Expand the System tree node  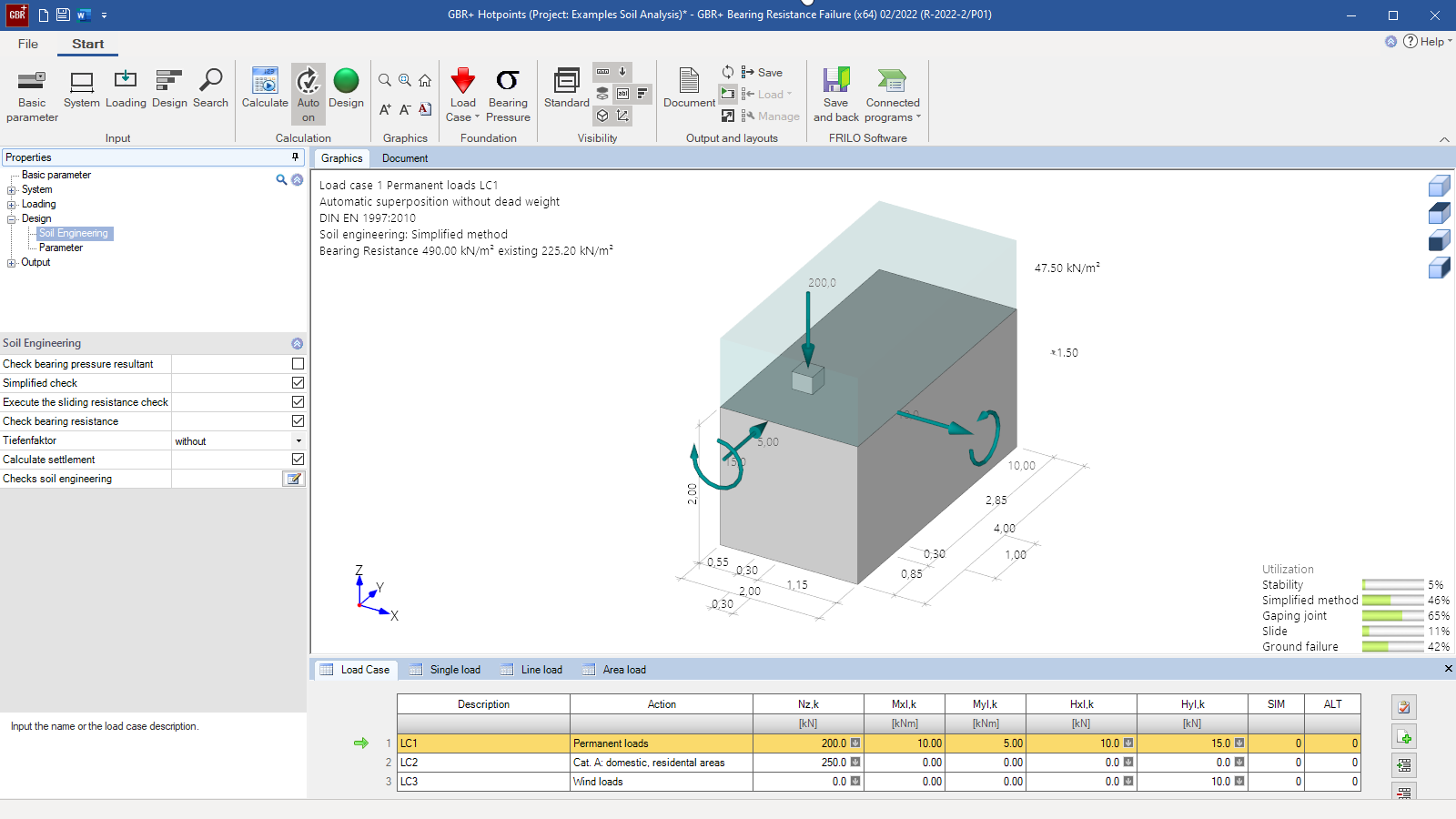pyautogui.click(x=12, y=190)
